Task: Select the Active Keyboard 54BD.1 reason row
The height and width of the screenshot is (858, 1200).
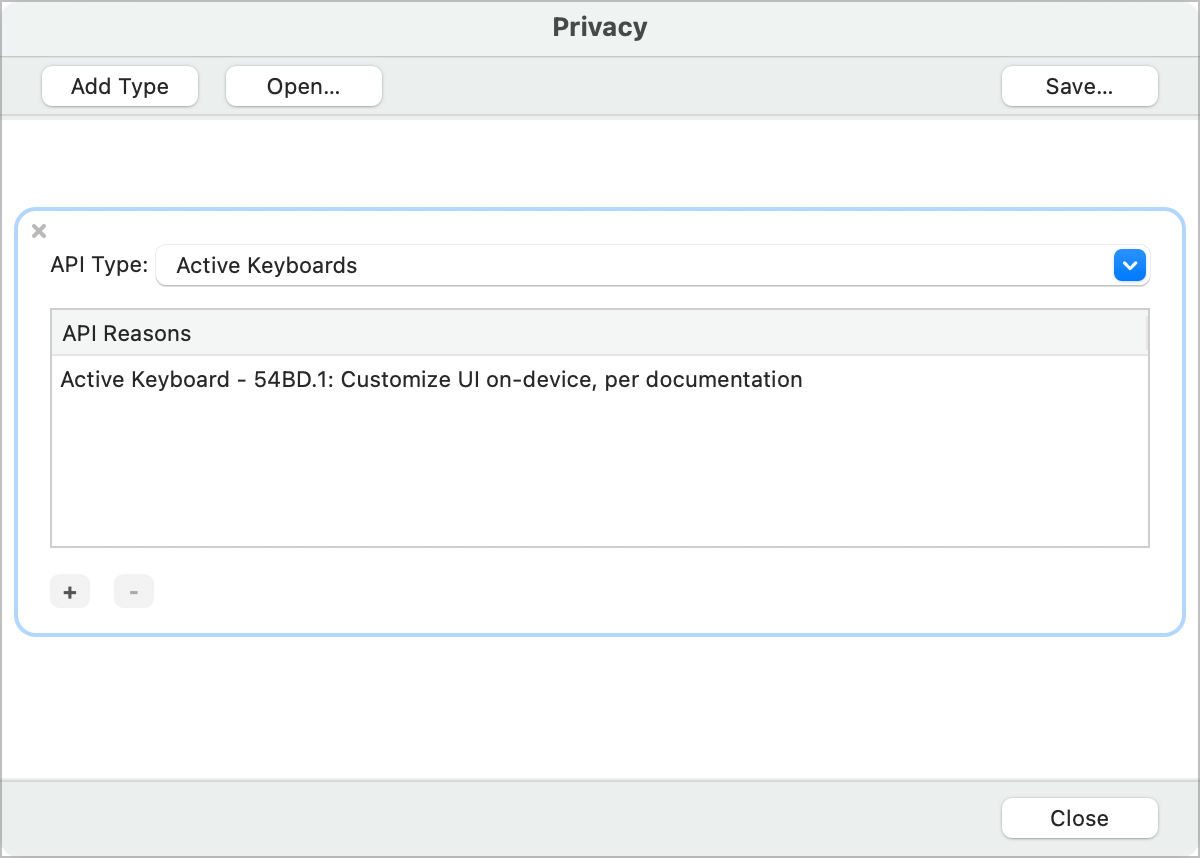Action: [x=431, y=380]
